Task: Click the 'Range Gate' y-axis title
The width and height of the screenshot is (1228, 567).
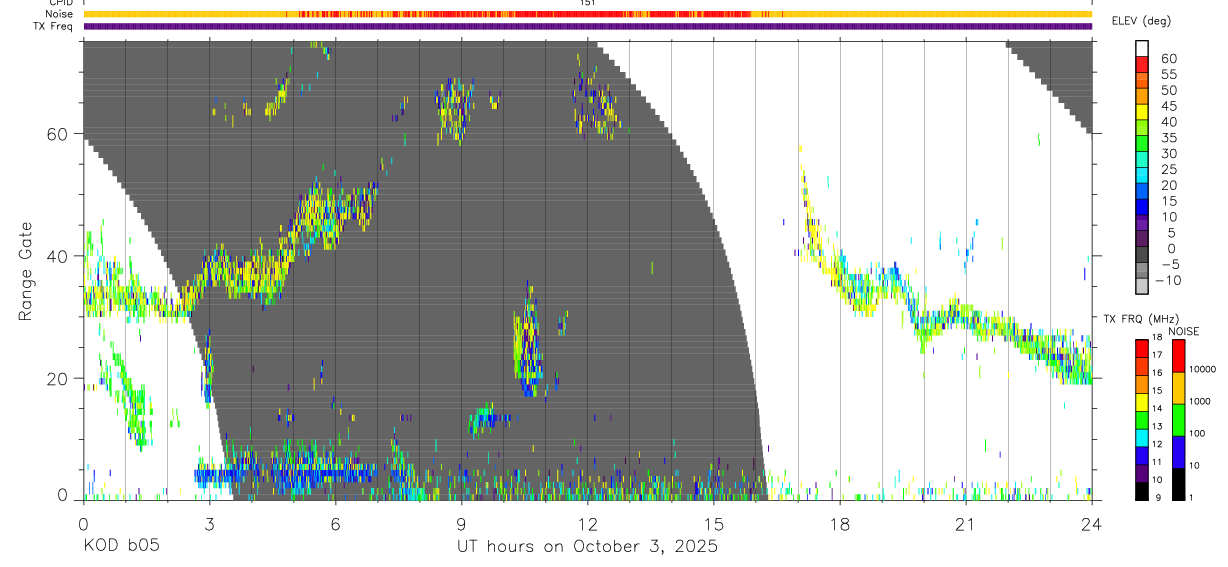Action: [x=26, y=272]
